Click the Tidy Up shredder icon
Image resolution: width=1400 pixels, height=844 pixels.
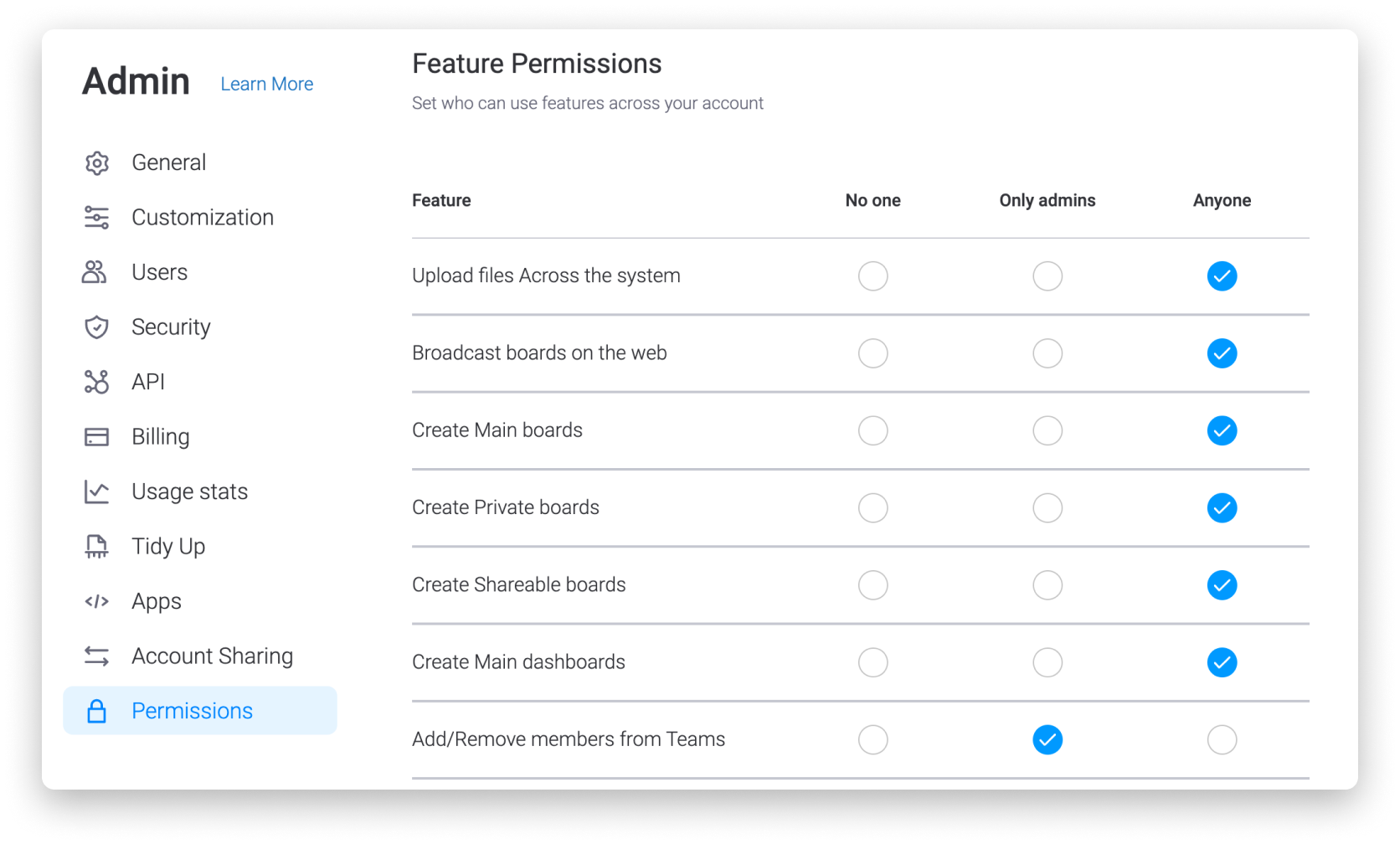[x=97, y=547]
